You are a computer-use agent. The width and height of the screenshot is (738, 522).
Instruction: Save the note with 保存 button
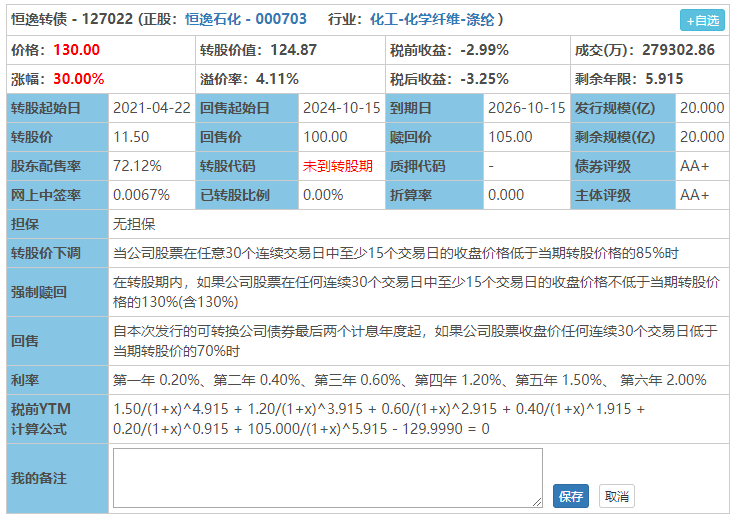tap(570, 496)
